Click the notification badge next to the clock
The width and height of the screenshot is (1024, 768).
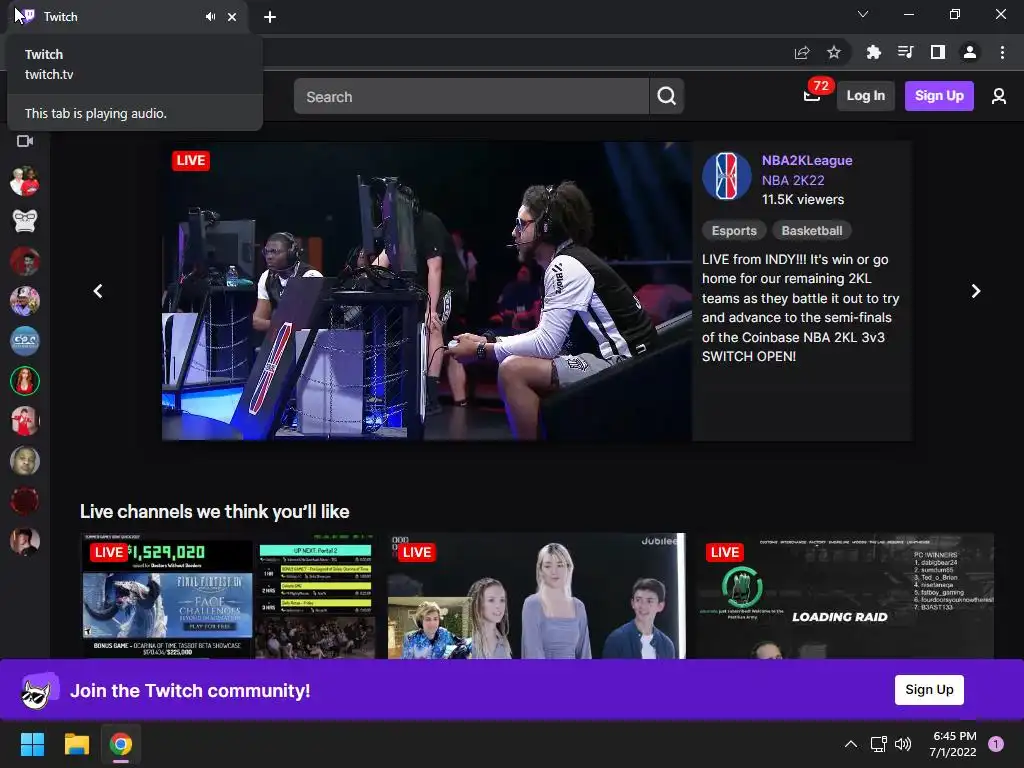[996, 744]
